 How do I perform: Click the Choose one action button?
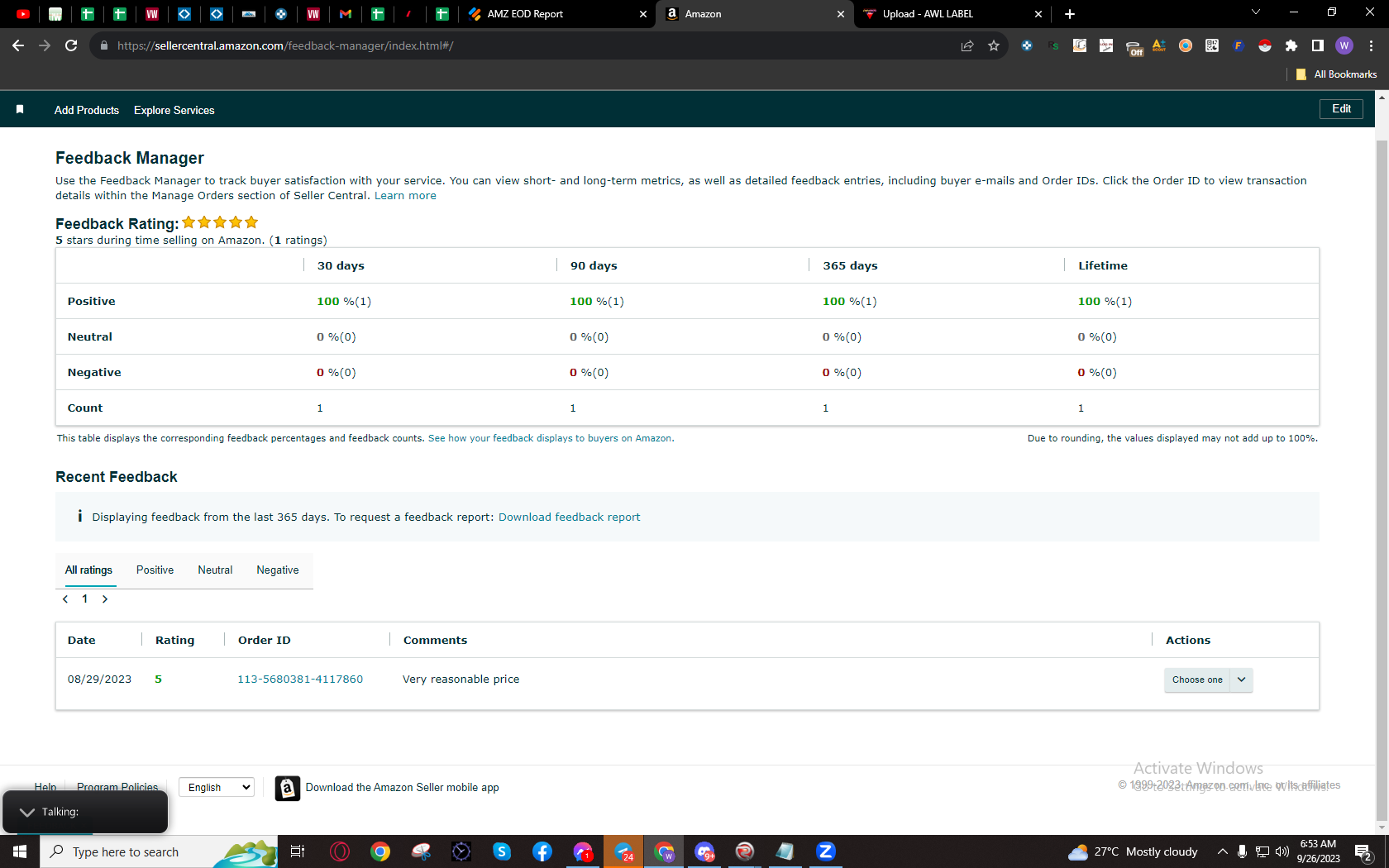1197,680
